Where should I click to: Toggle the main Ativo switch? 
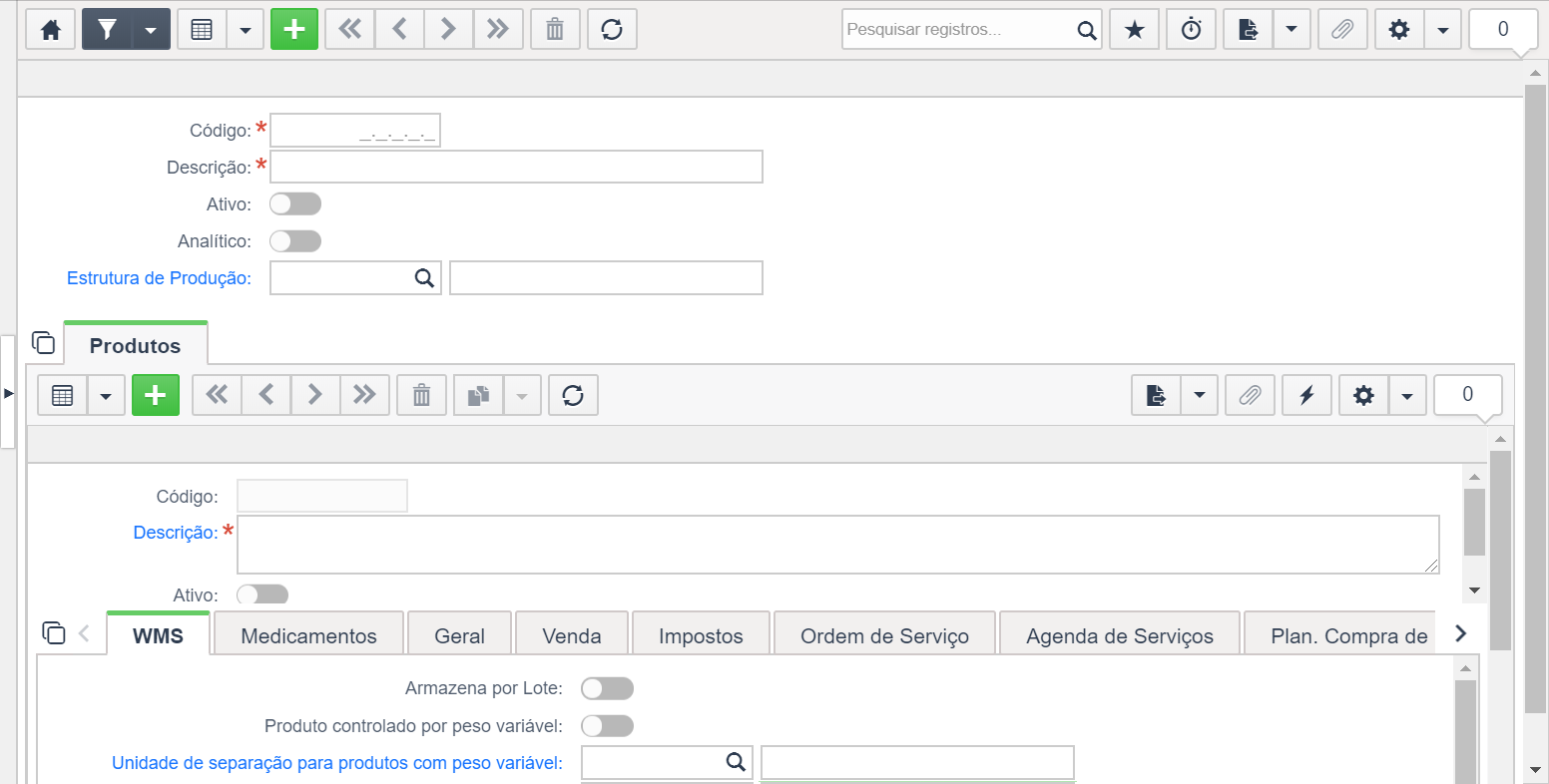(295, 204)
